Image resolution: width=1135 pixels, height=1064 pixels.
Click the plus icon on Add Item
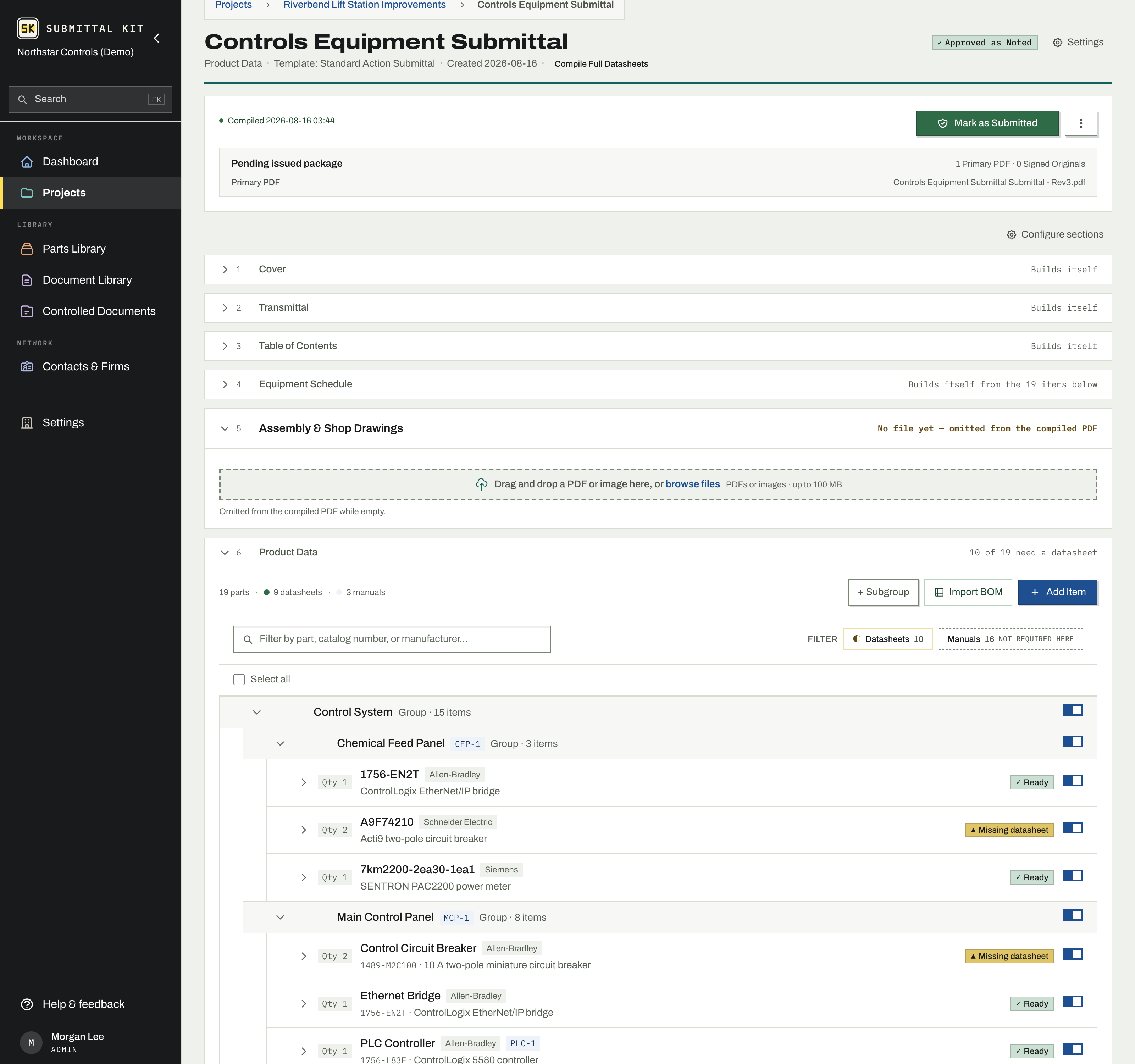click(1035, 593)
